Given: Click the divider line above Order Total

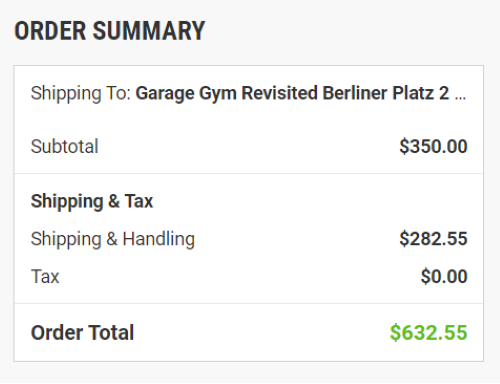Looking at the screenshot, I should click(249, 303).
